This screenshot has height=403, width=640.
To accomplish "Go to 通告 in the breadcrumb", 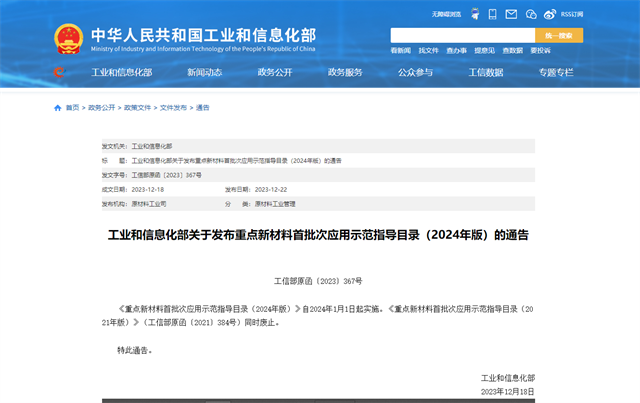I will (x=202, y=108).
